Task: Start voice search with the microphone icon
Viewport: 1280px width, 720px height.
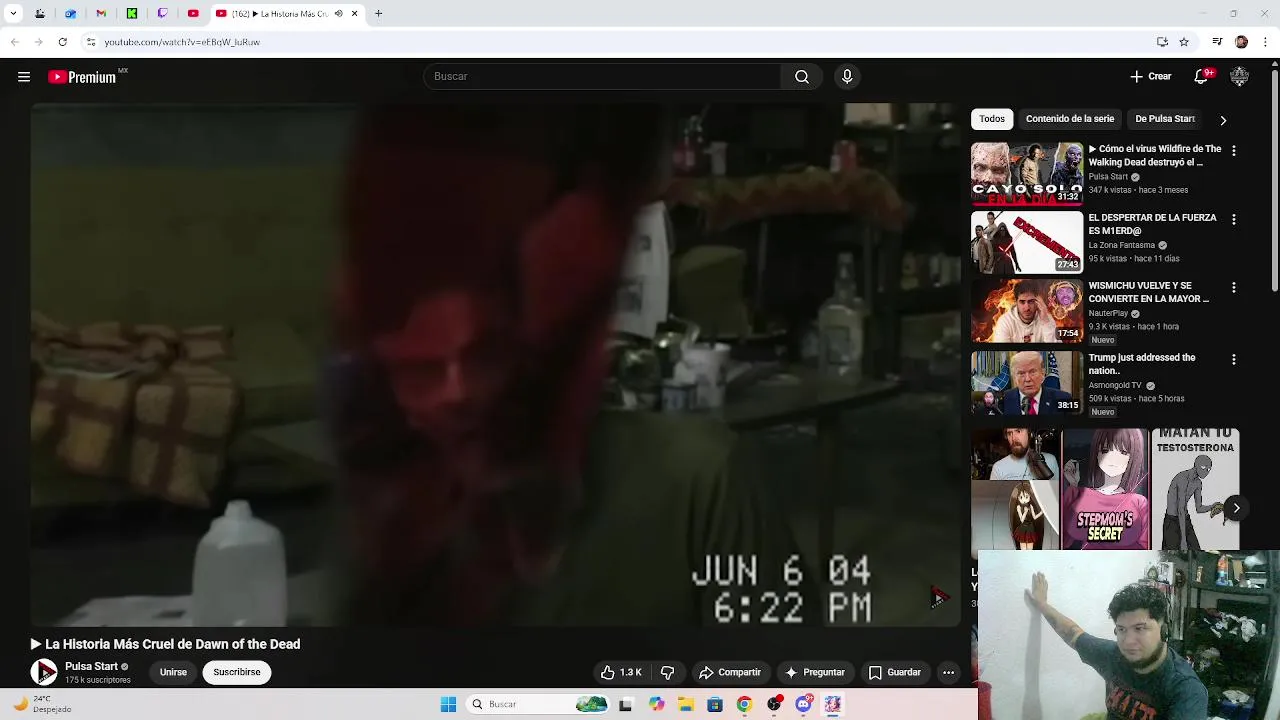Action: click(847, 77)
